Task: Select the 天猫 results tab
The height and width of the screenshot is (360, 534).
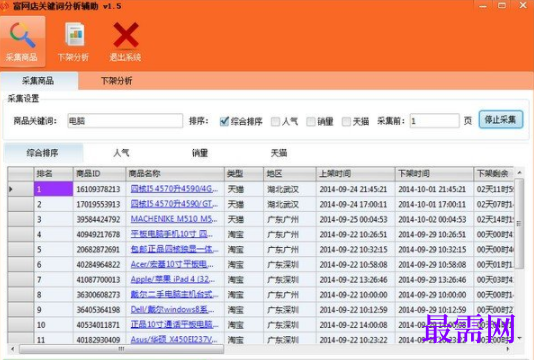Action: pyautogui.click(x=279, y=153)
